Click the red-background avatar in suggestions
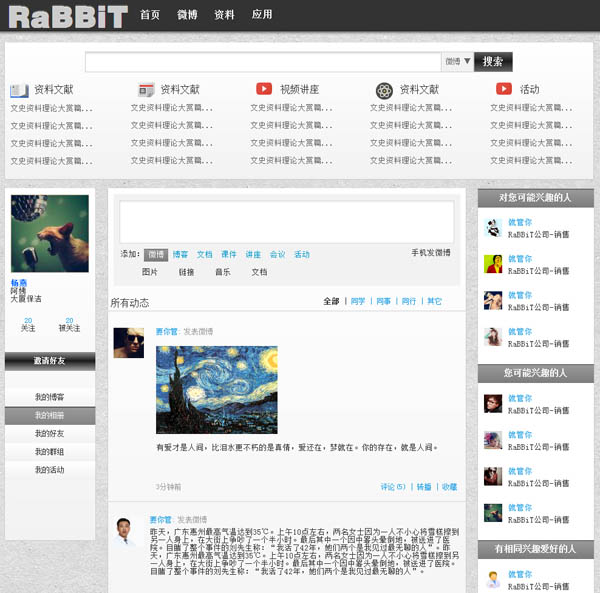The width and height of the screenshot is (600, 593). pos(493,264)
